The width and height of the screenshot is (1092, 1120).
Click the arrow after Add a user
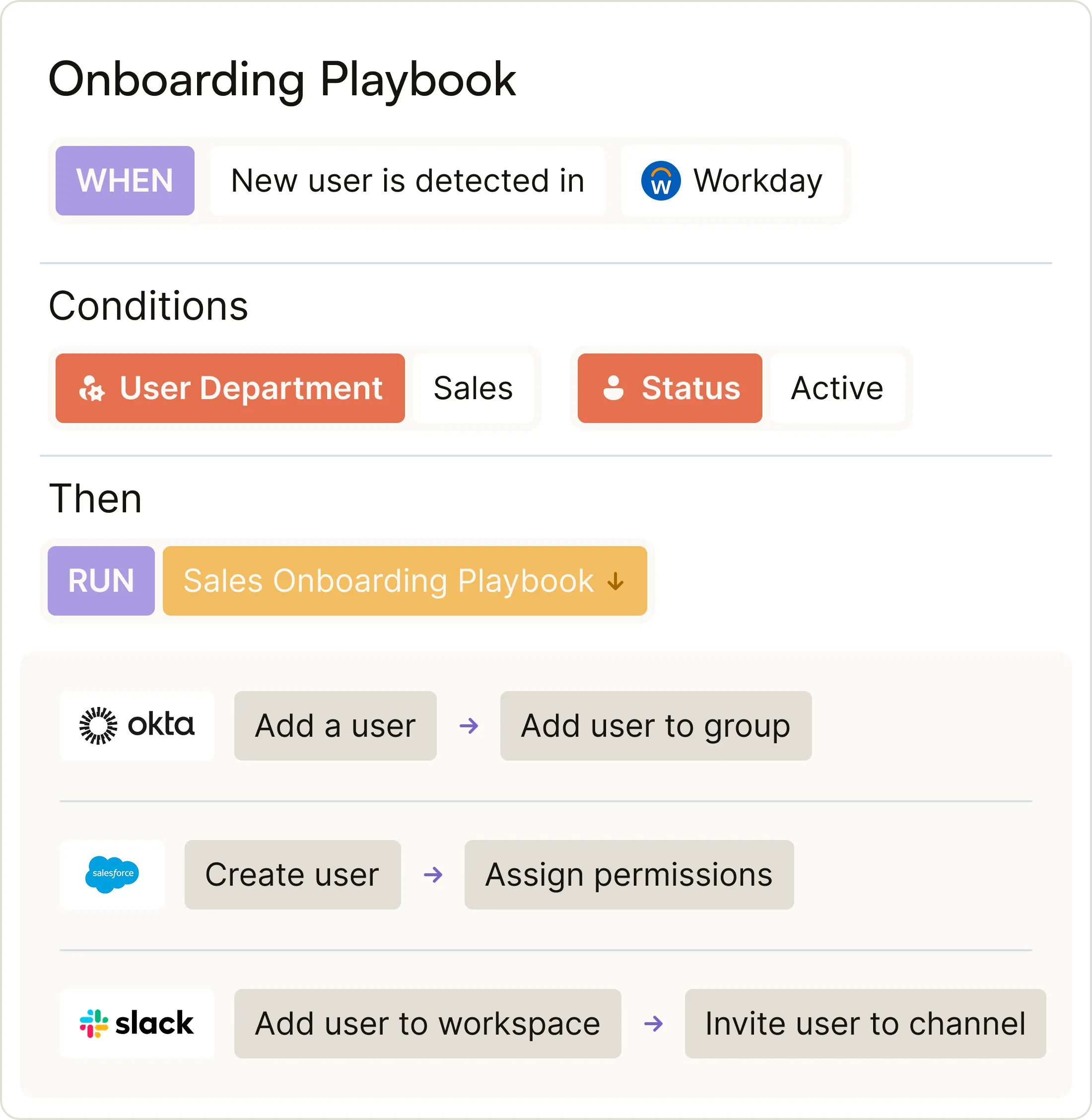pos(469,726)
